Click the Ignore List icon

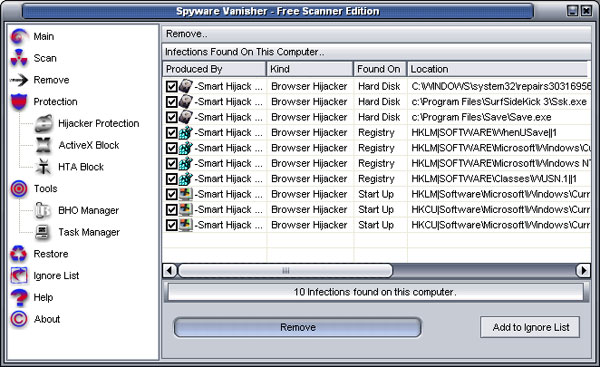click(x=19, y=276)
